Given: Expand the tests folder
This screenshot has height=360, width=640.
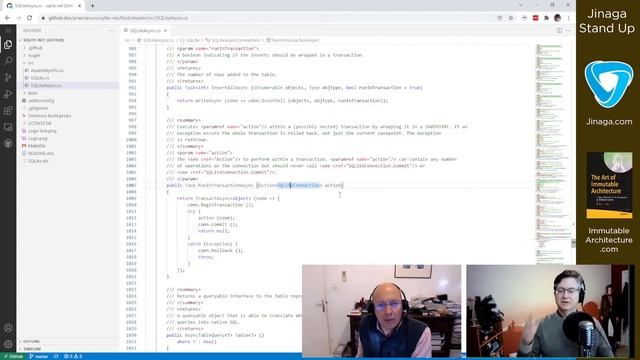Looking at the screenshot, I should coord(33,93).
